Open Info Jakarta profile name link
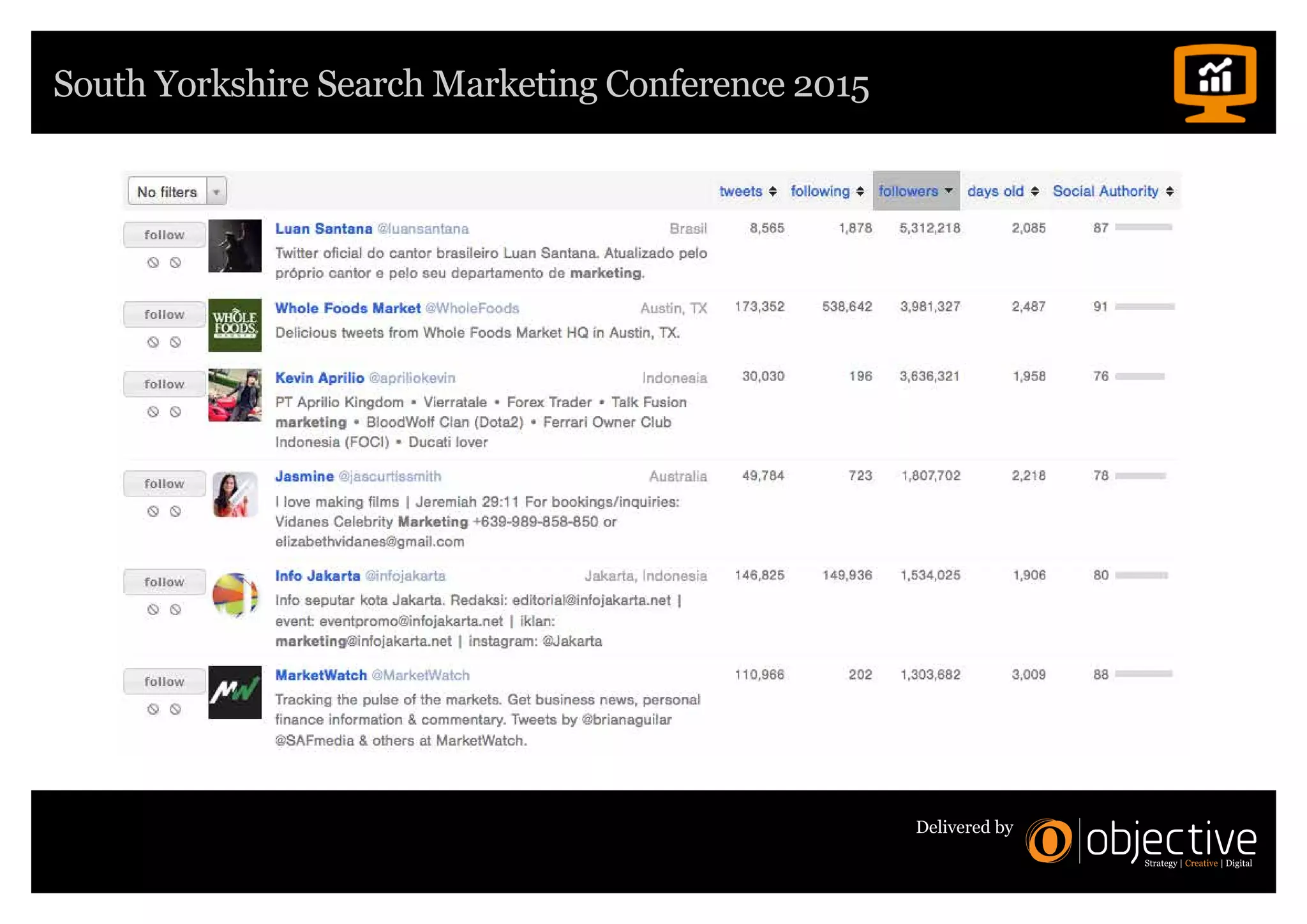The height and width of the screenshot is (924, 1307). (318, 576)
